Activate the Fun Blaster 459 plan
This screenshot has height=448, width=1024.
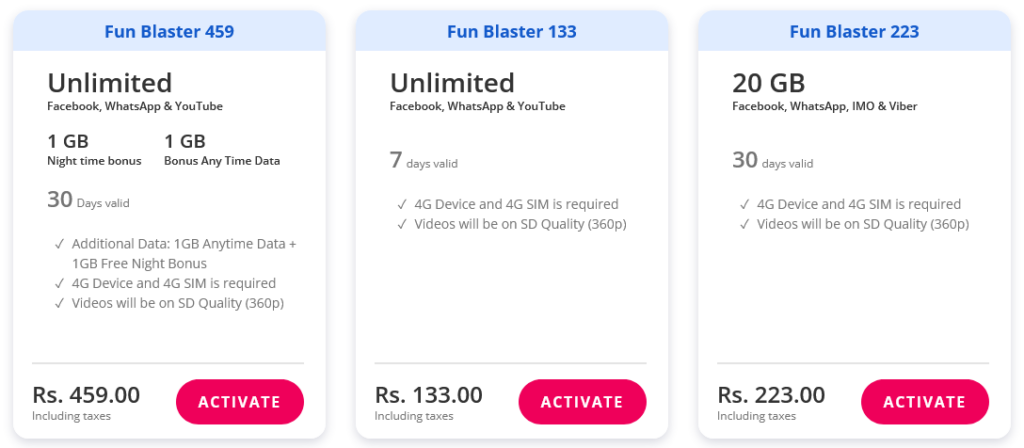pyautogui.click(x=239, y=402)
